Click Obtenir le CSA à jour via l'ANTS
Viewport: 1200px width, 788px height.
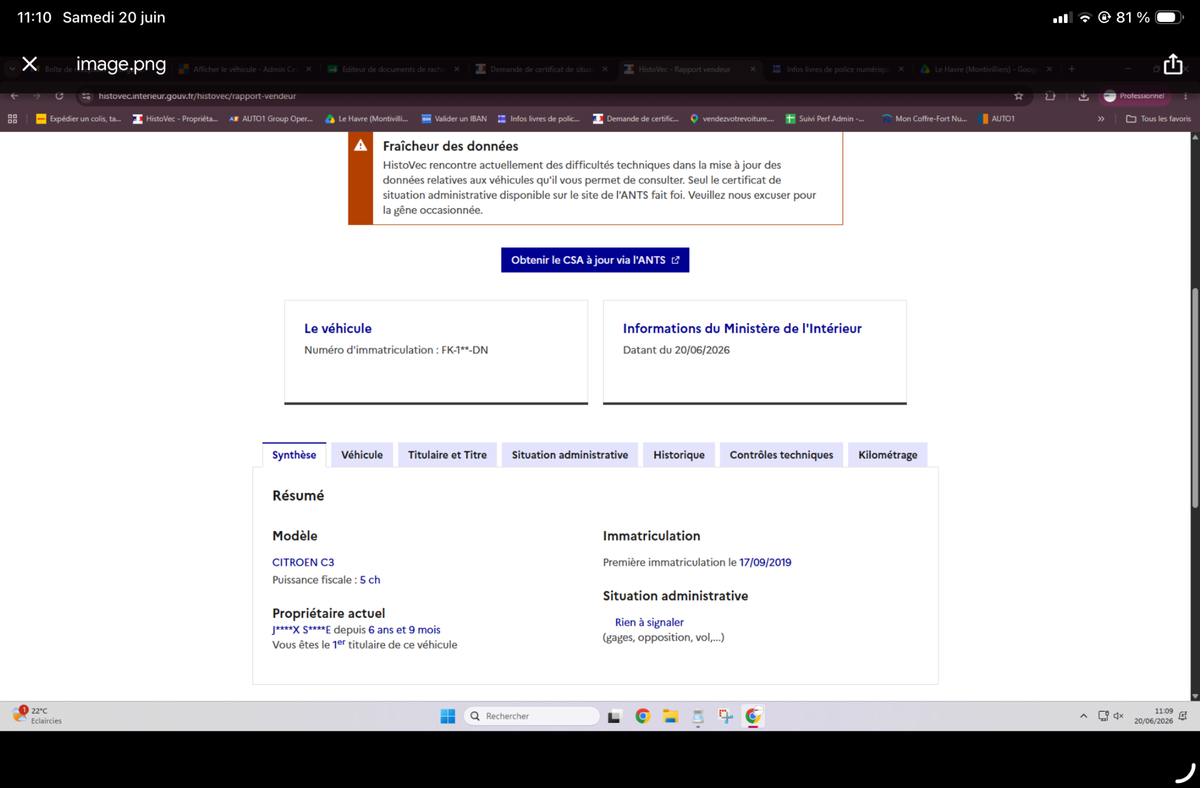tap(595, 260)
